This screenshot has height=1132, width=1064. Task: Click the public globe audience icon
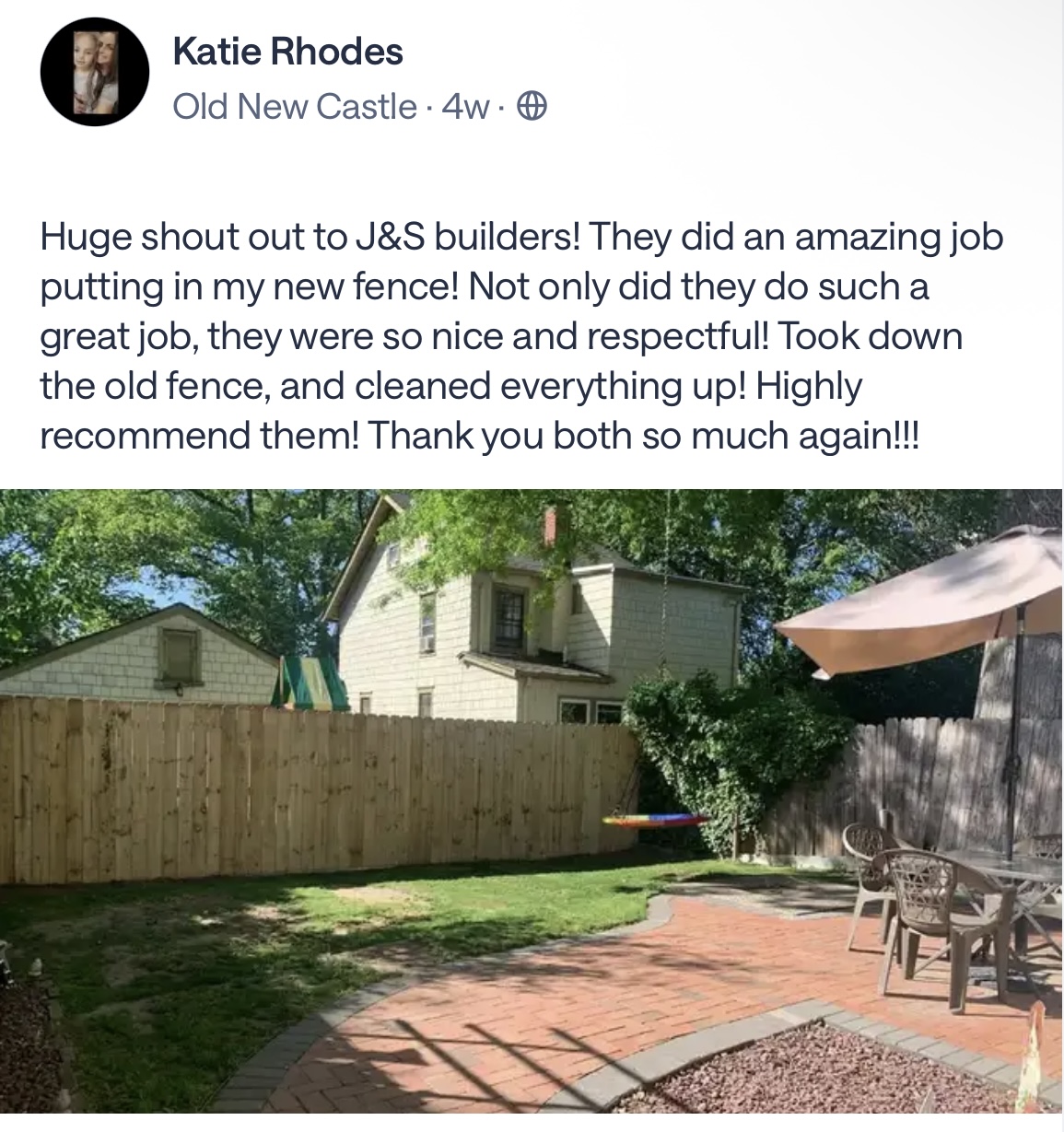click(532, 108)
